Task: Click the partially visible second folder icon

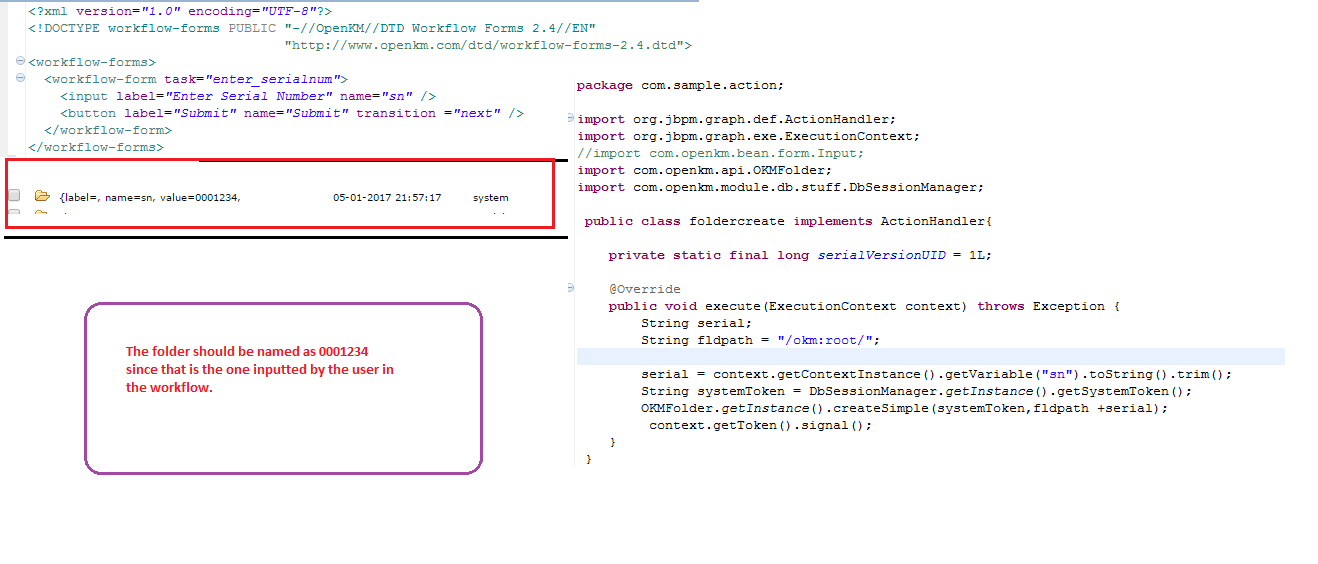Action: click(x=42, y=214)
